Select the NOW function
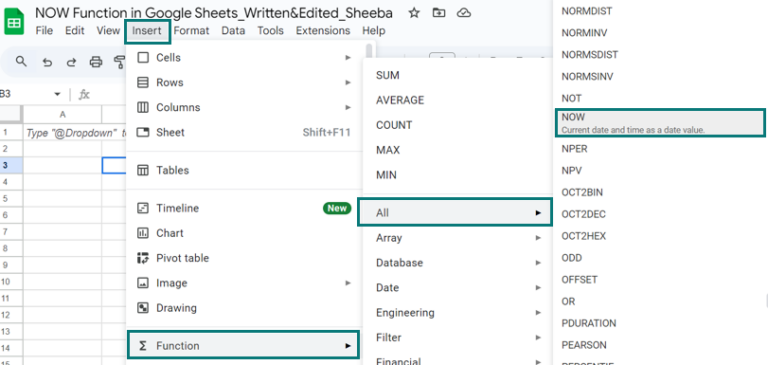This screenshot has height=365, width=768. point(660,123)
